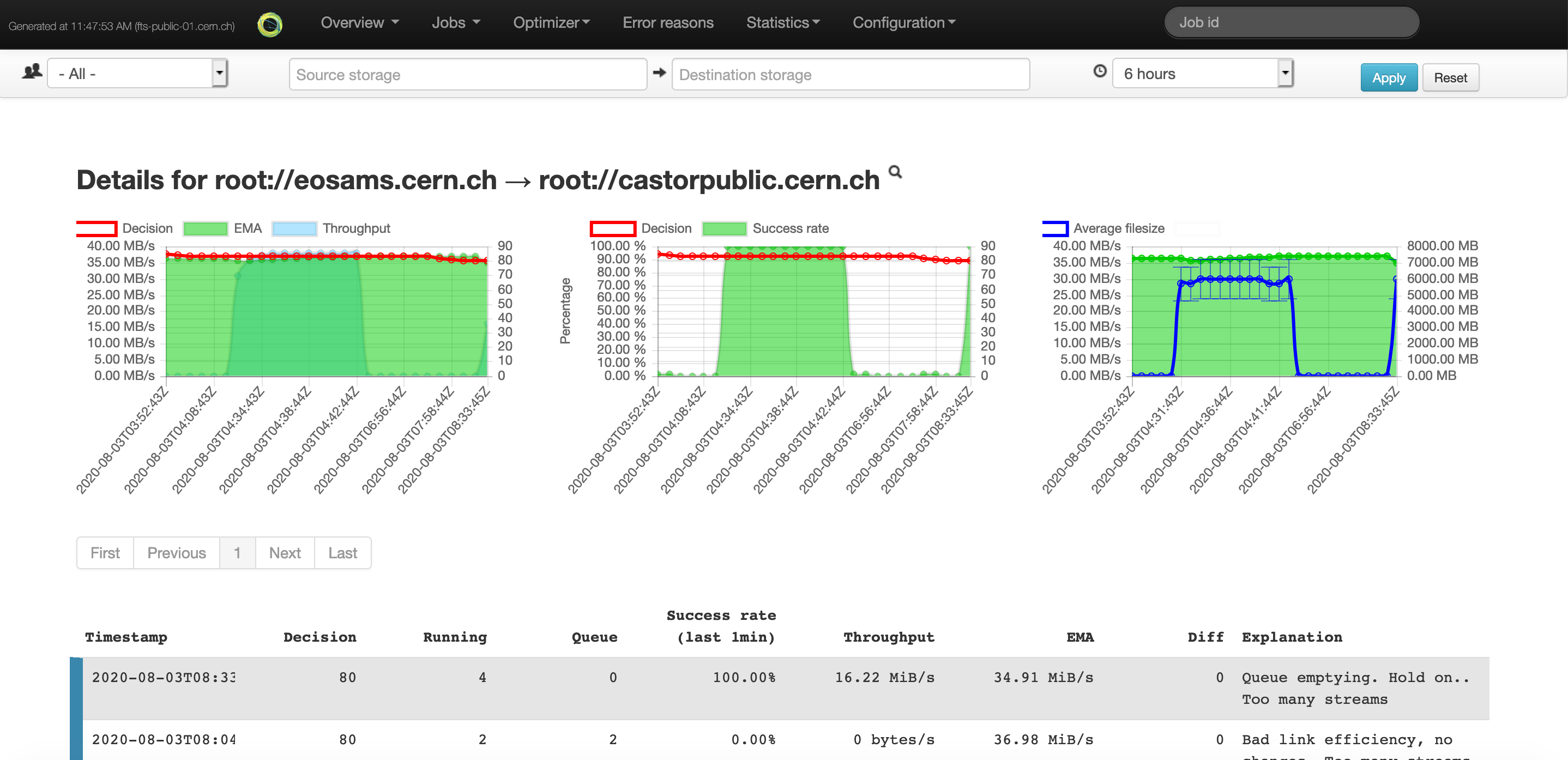Expand the Overview menu

(359, 23)
